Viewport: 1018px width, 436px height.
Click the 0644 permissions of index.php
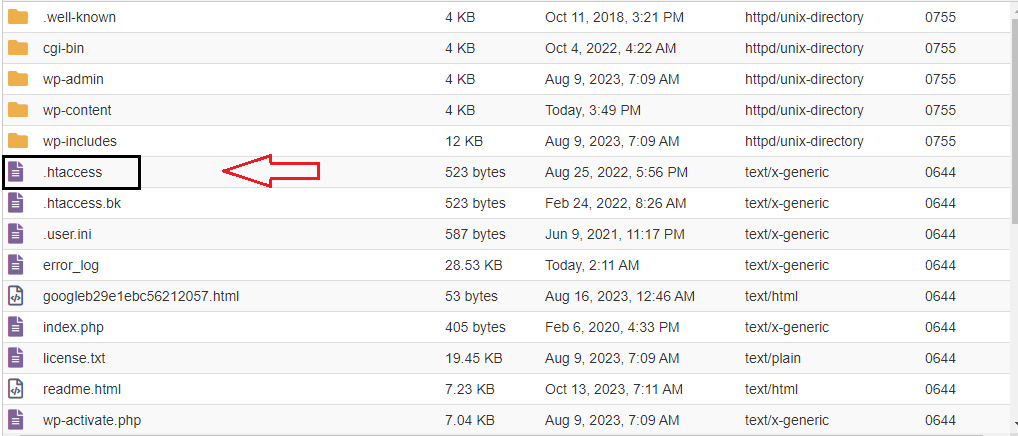(x=940, y=328)
